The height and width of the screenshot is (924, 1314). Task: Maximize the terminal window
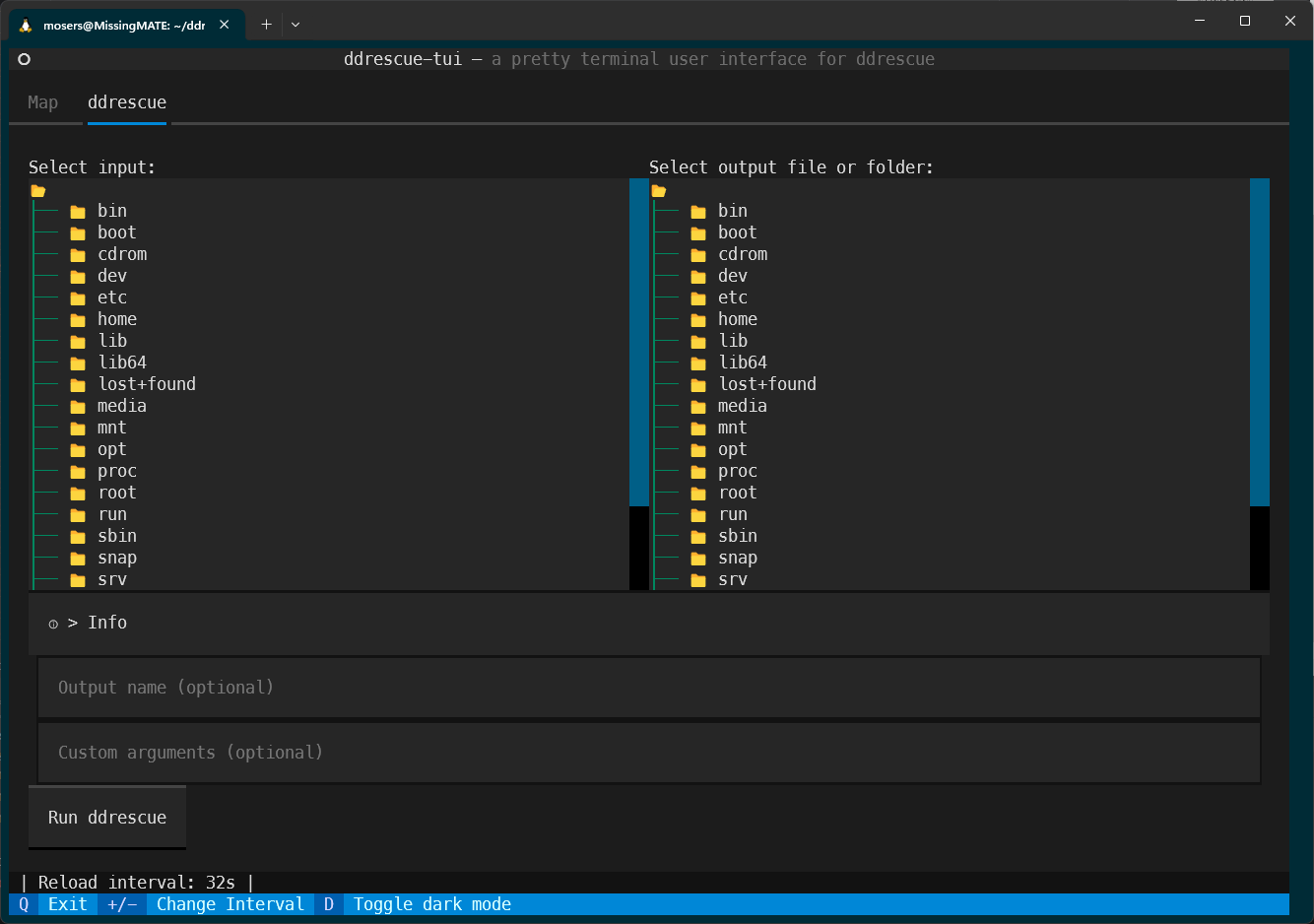tap(1245, 20)
